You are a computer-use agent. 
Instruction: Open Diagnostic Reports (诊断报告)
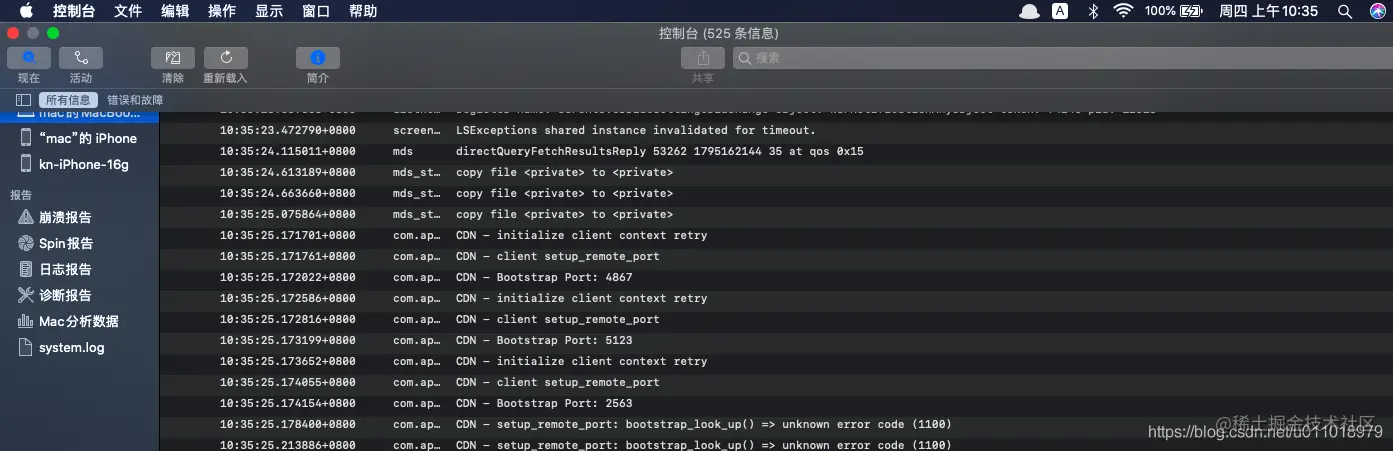[79, 295]
